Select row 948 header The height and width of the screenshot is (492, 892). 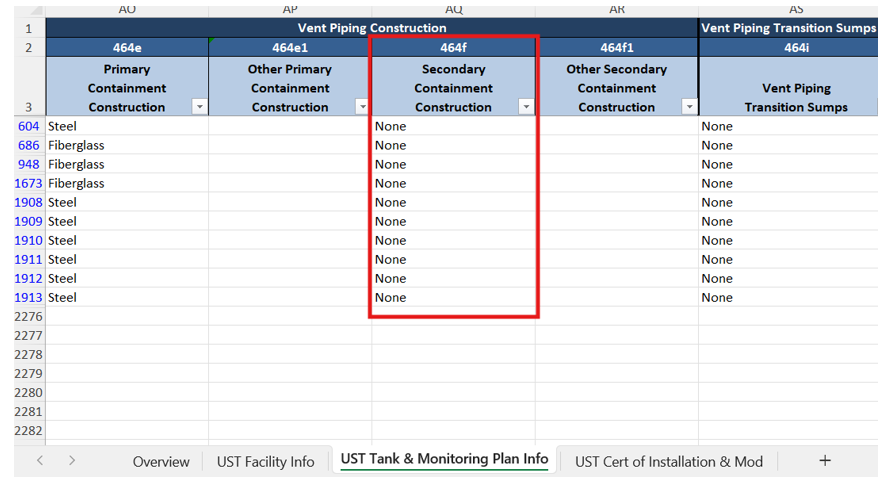(28, 164)
